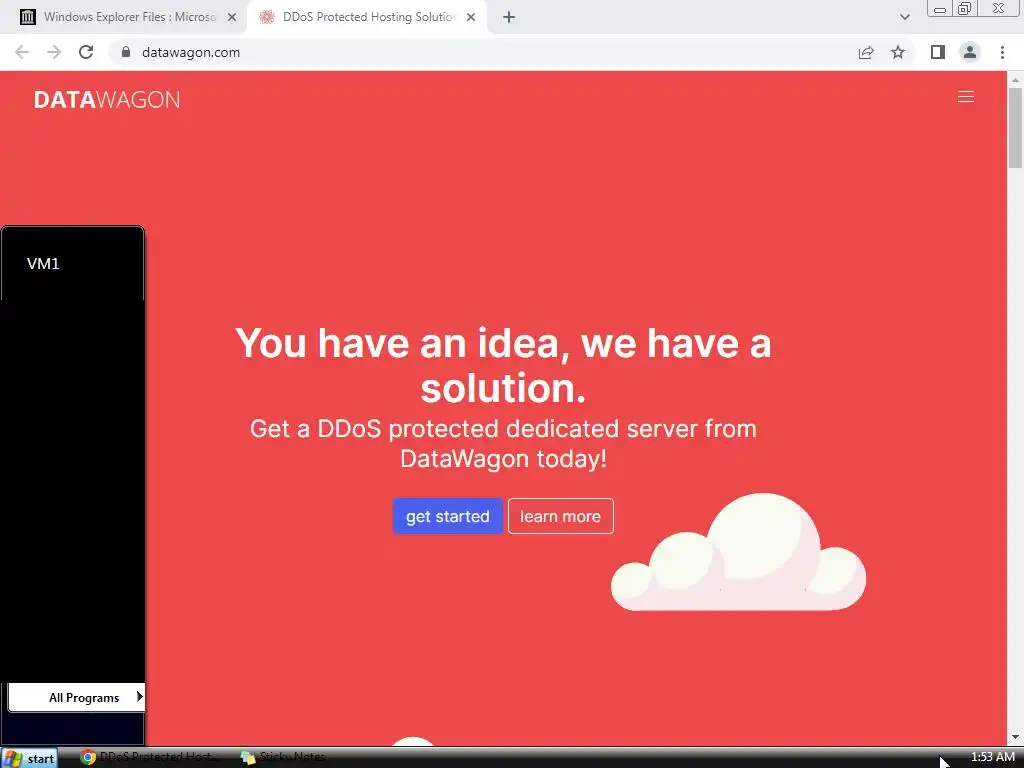
Task: Click the padlock site info icon
Action: 126,52
